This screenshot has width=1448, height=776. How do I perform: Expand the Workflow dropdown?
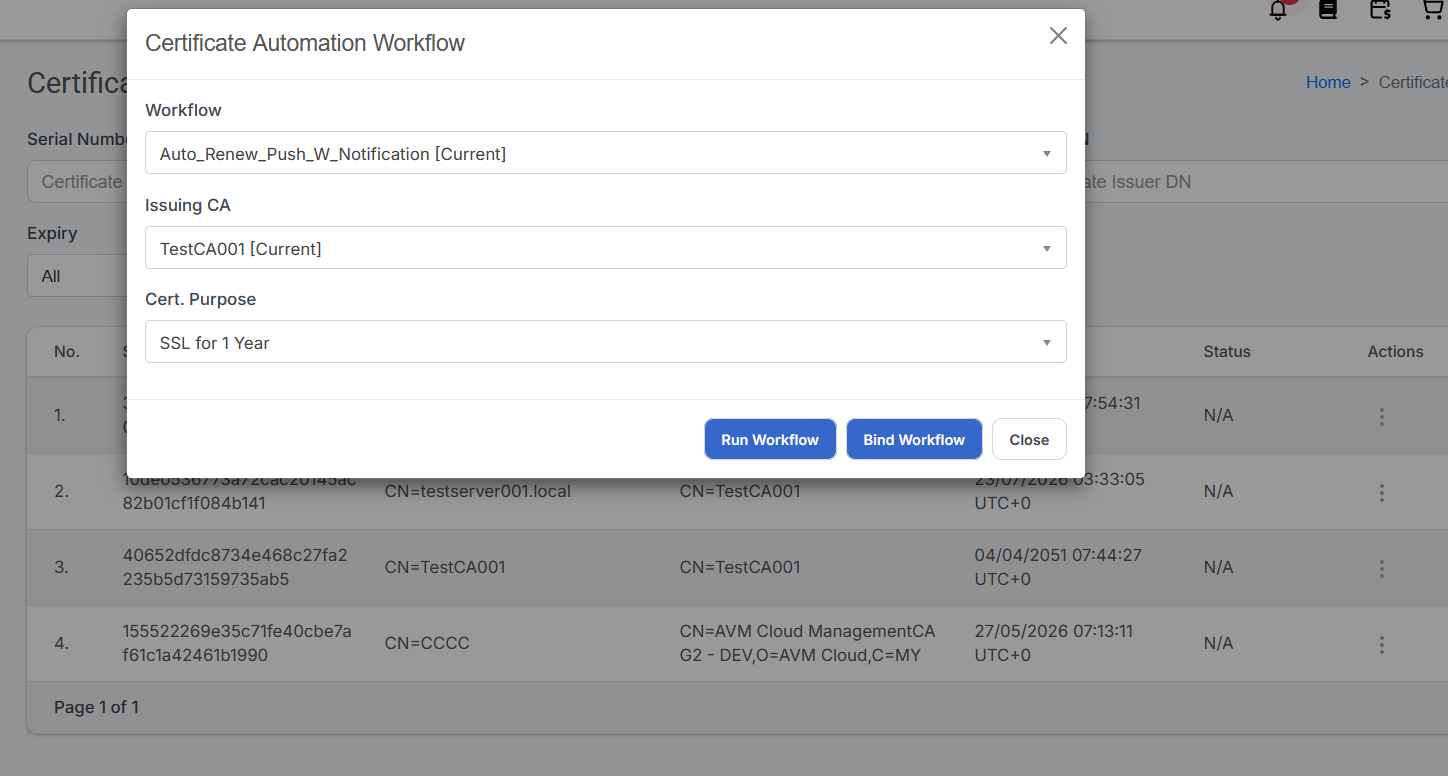(x=606, y=154)
